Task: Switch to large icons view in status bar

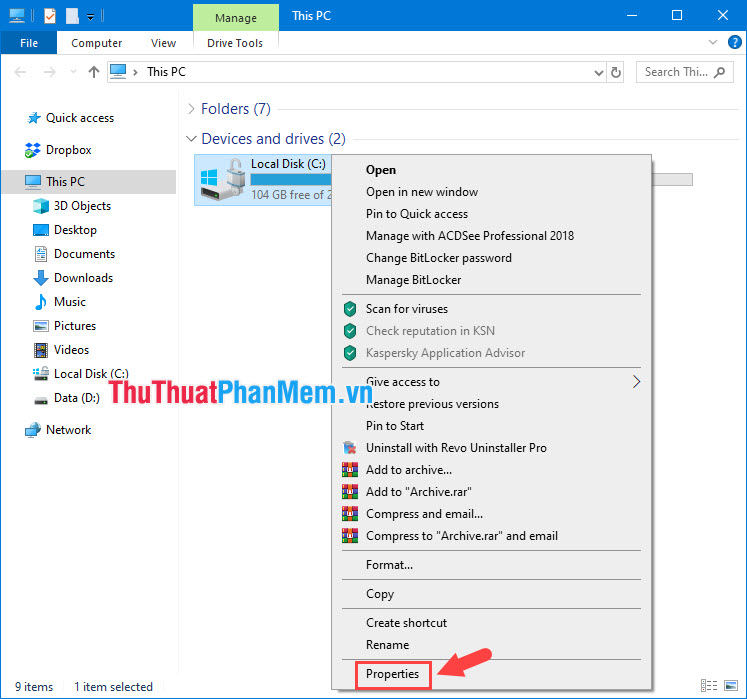Action: (731, 686)
